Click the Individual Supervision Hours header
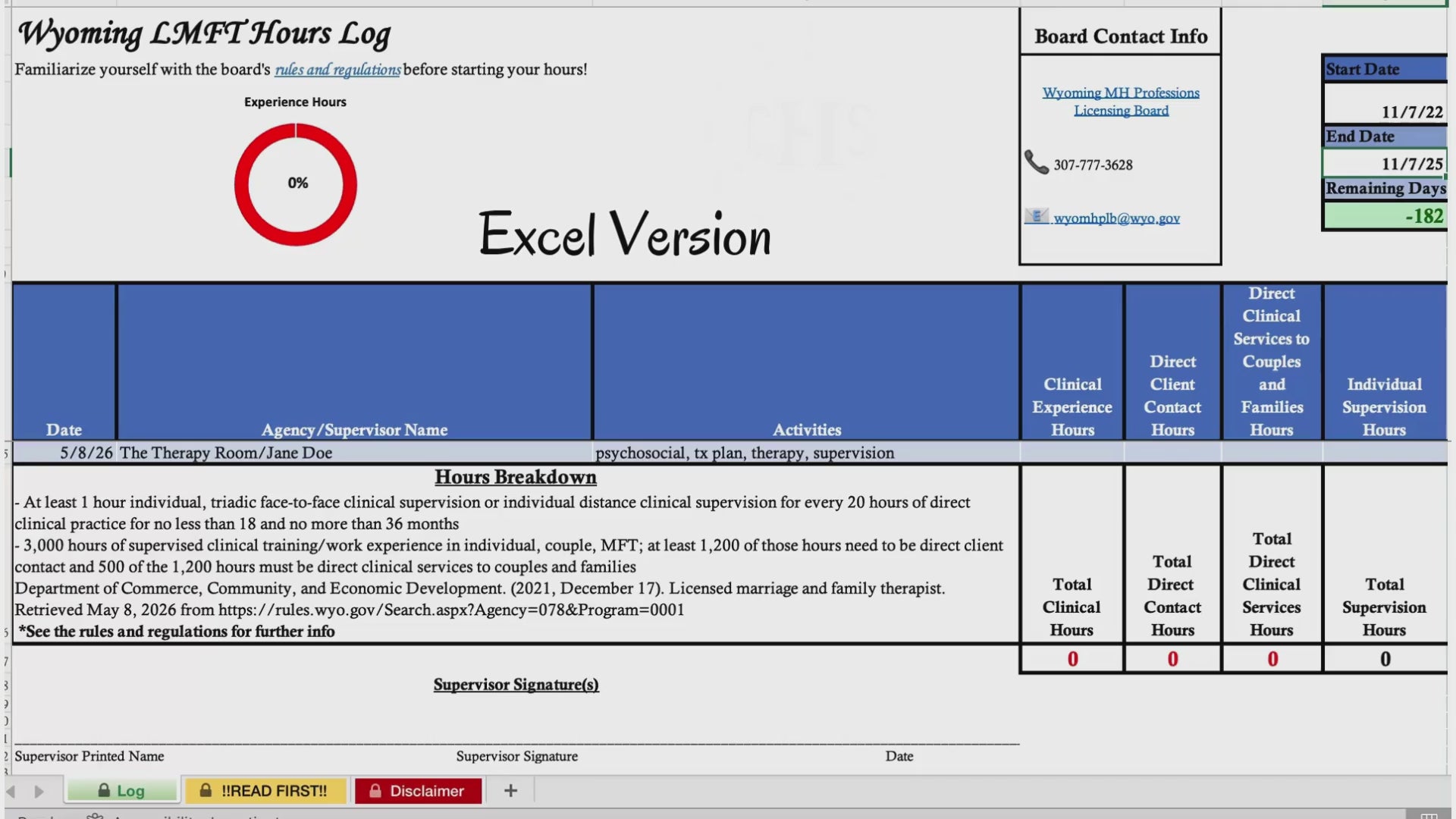Viewport: 1456px width, 819px height. tap(1385, 362)
